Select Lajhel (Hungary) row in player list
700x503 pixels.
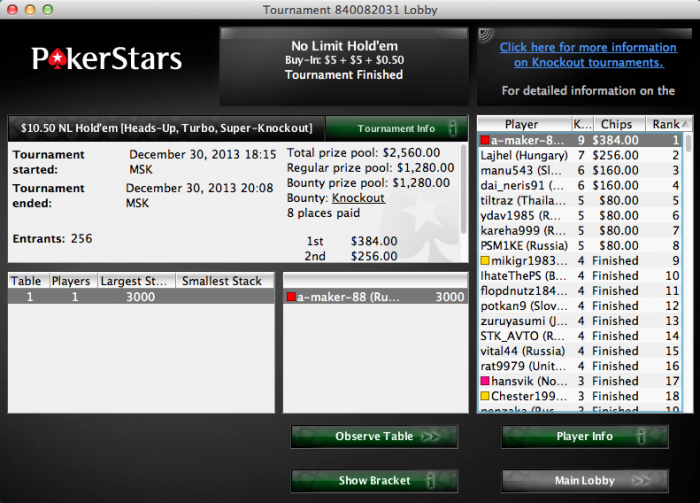[580, 155]
